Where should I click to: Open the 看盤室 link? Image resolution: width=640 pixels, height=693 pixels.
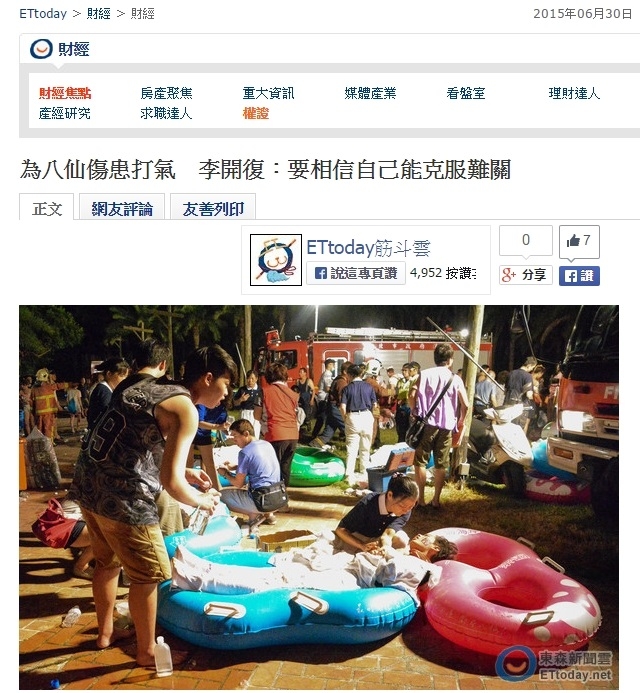tap(466, 93)
